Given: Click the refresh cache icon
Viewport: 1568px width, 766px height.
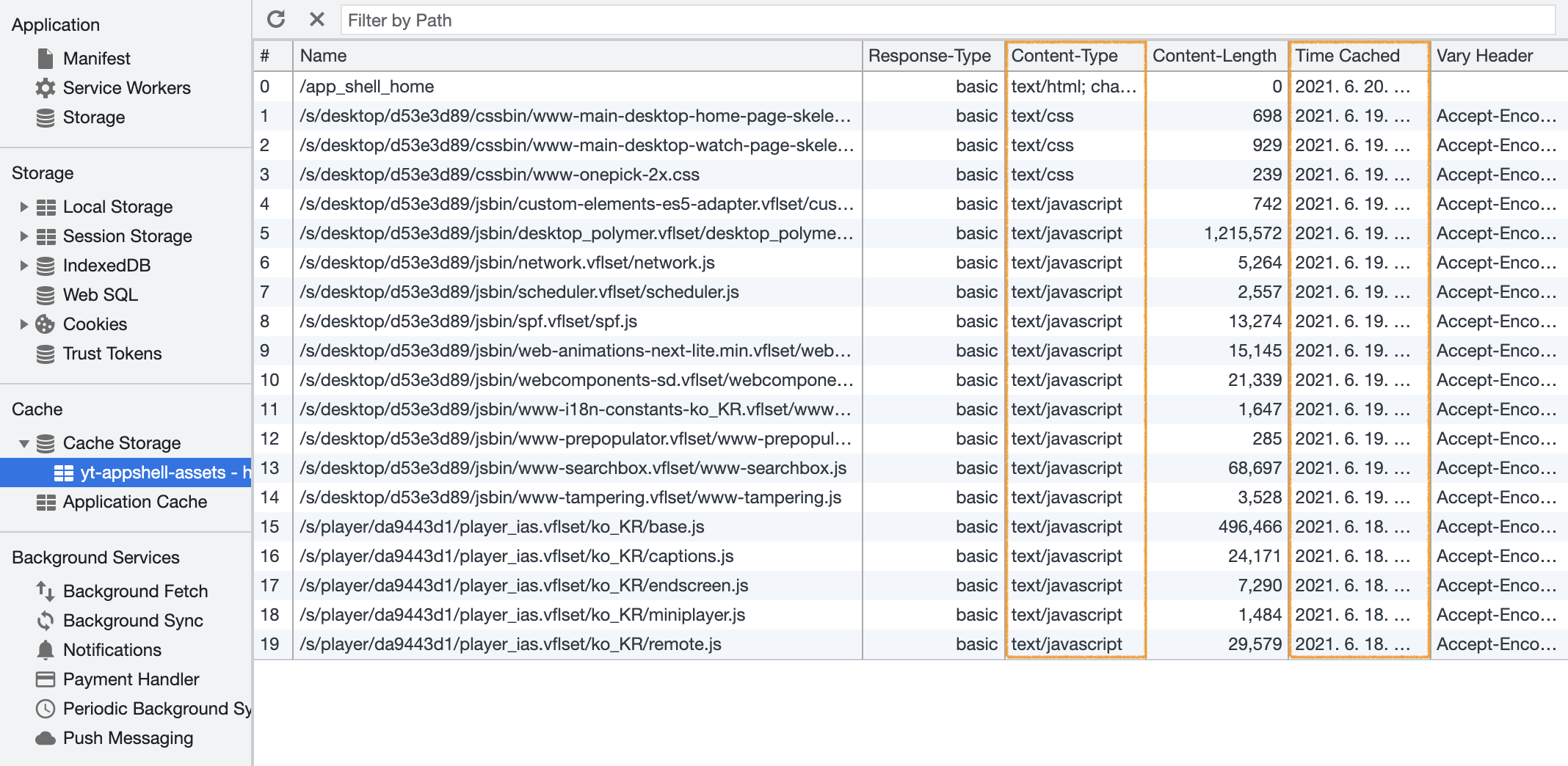Looking at the screenshot, I should (x=276, y=20).
